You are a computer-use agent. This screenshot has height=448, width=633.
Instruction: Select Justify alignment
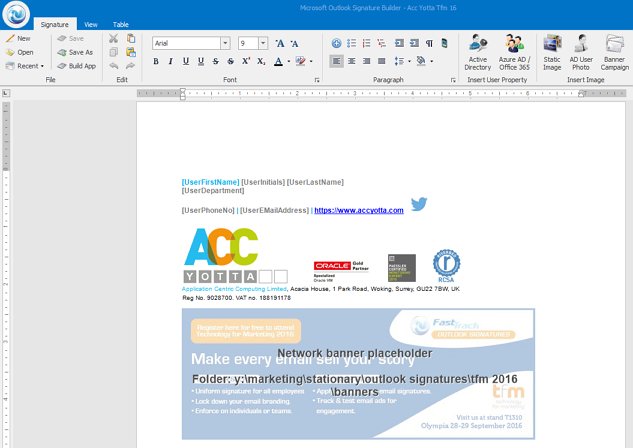381,61
